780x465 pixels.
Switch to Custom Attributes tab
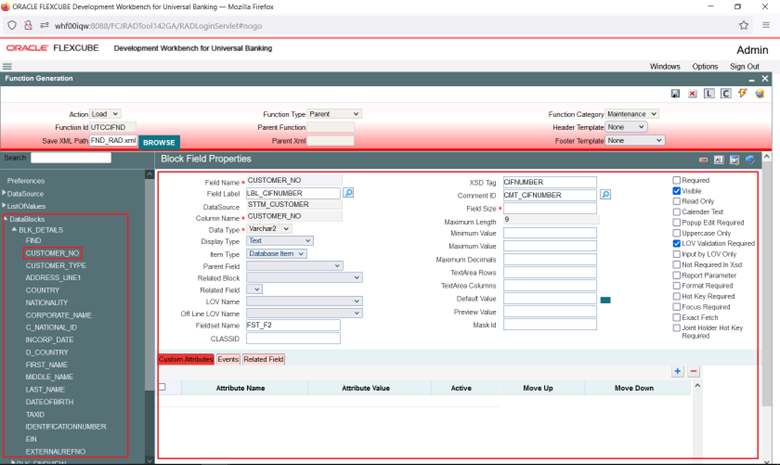186,359
